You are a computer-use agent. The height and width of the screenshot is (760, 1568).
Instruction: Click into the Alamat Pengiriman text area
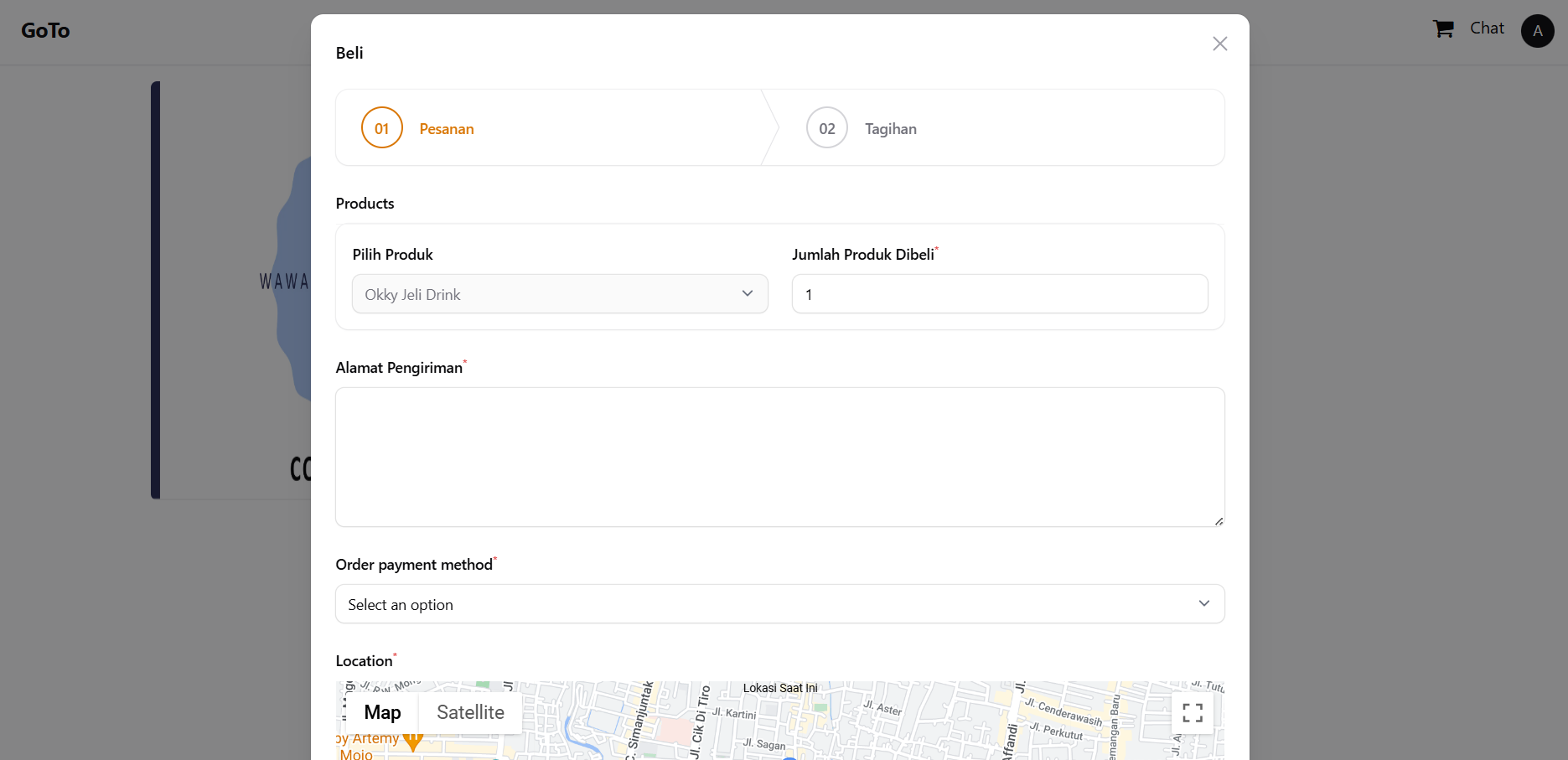tap(779, 457)
